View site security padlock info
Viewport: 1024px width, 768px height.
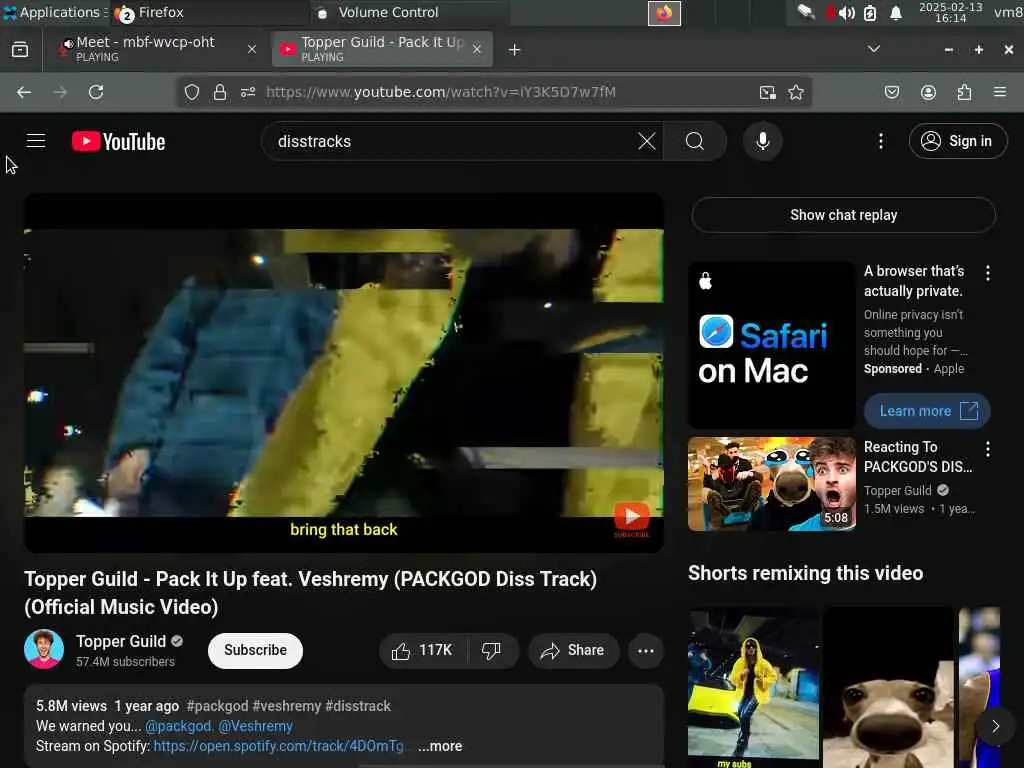220,92
